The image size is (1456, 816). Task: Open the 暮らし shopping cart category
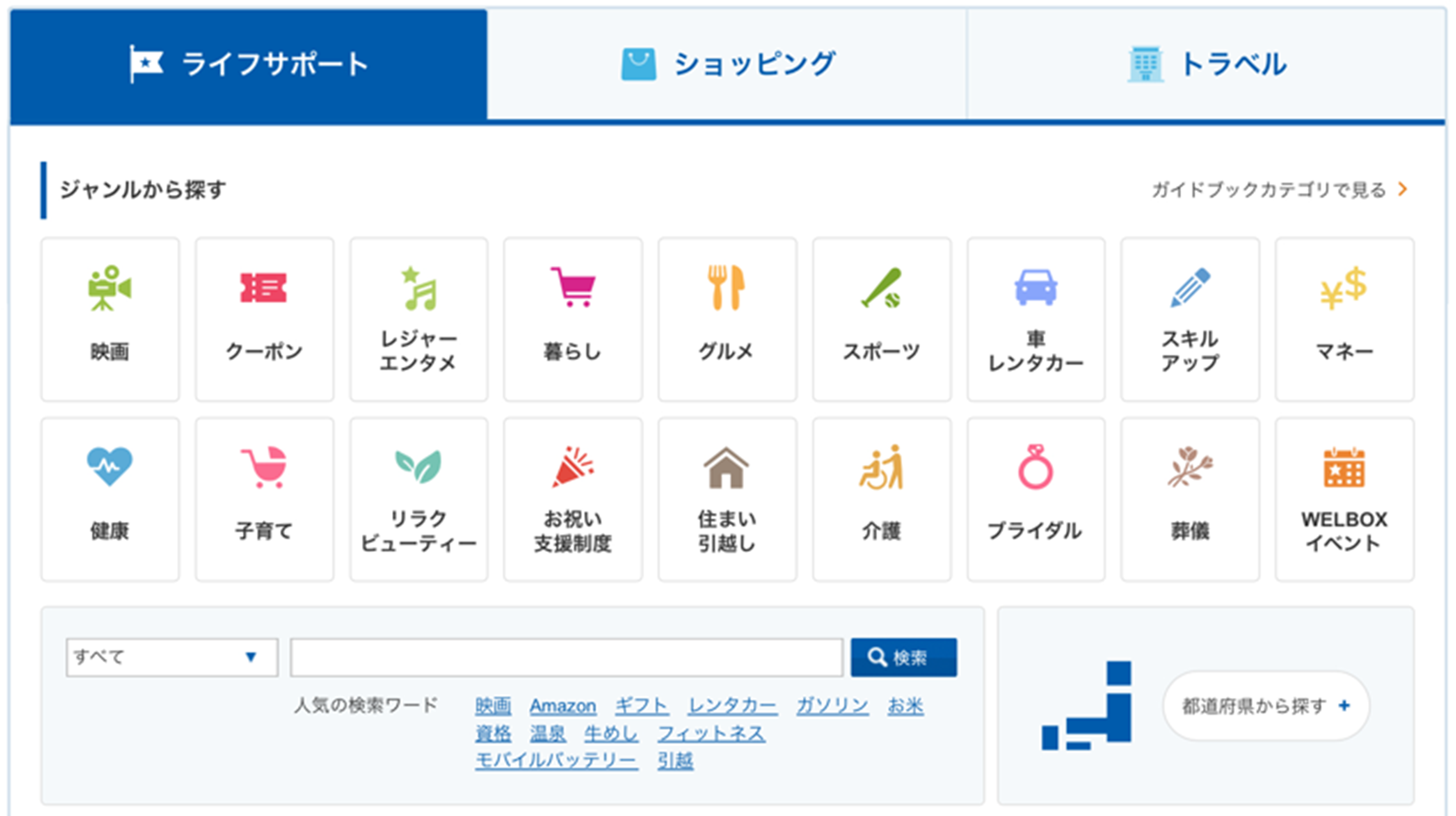(573, 319)
